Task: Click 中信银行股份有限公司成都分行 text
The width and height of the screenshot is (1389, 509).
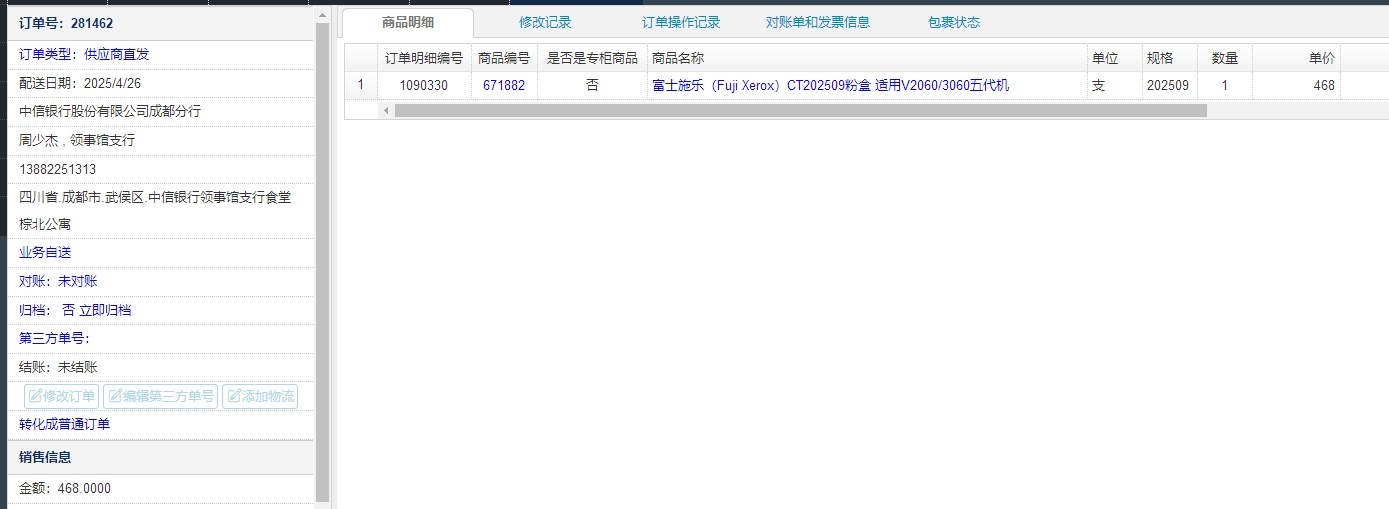Action: pos(110,111)
